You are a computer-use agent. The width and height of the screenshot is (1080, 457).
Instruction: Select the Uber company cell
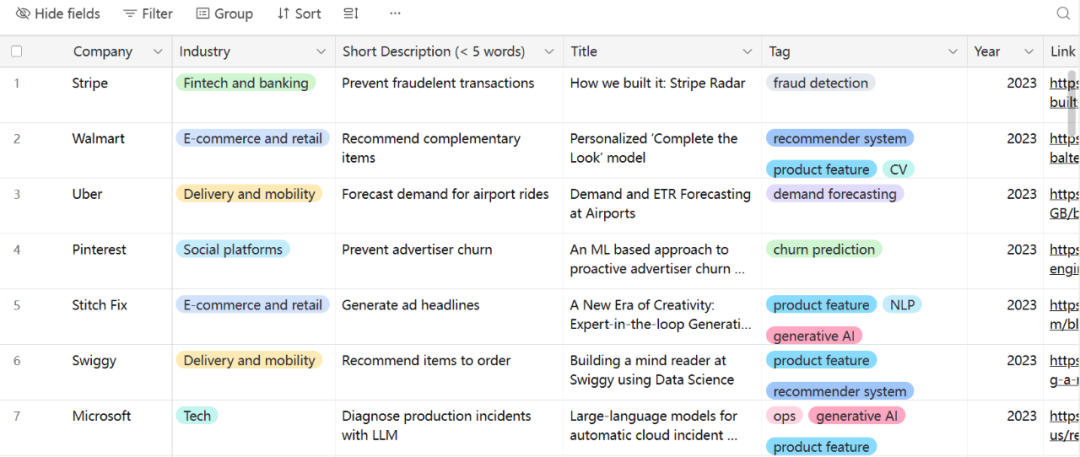click(x=102, y=205)
